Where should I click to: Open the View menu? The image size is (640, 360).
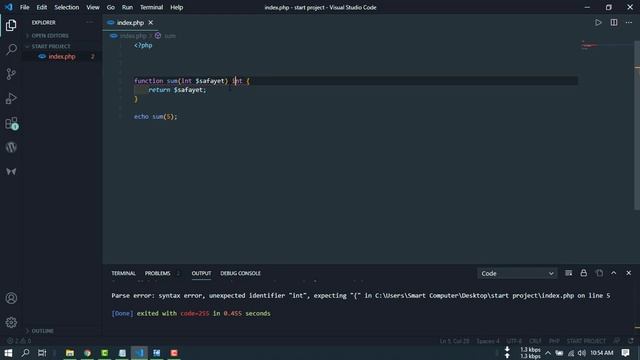click(93, 7)
